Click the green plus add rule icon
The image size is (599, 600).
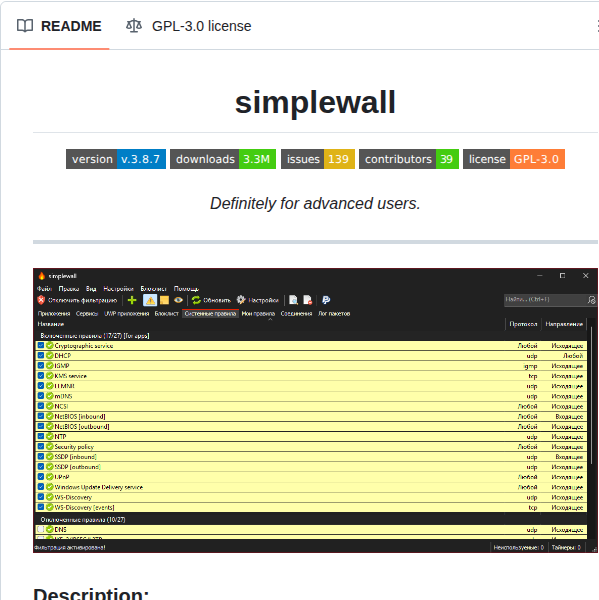(x=132, y=300)
